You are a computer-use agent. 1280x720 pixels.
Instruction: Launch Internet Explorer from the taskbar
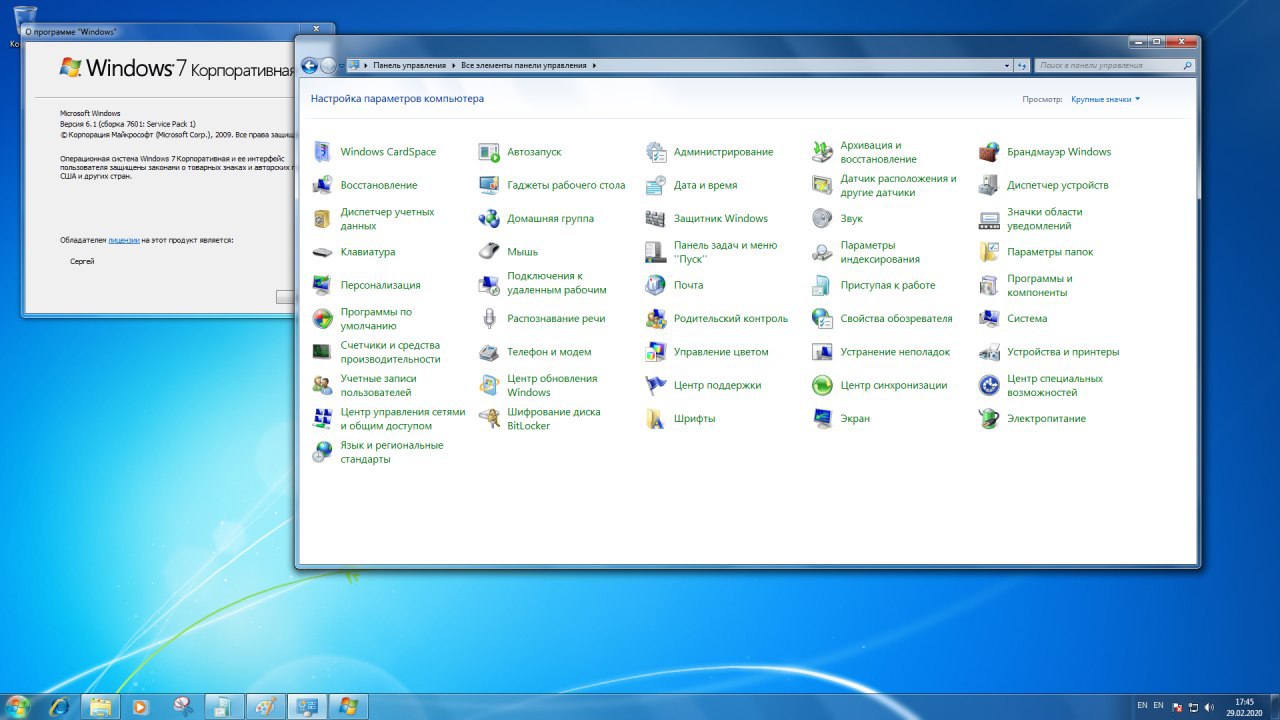pos(59,706)
